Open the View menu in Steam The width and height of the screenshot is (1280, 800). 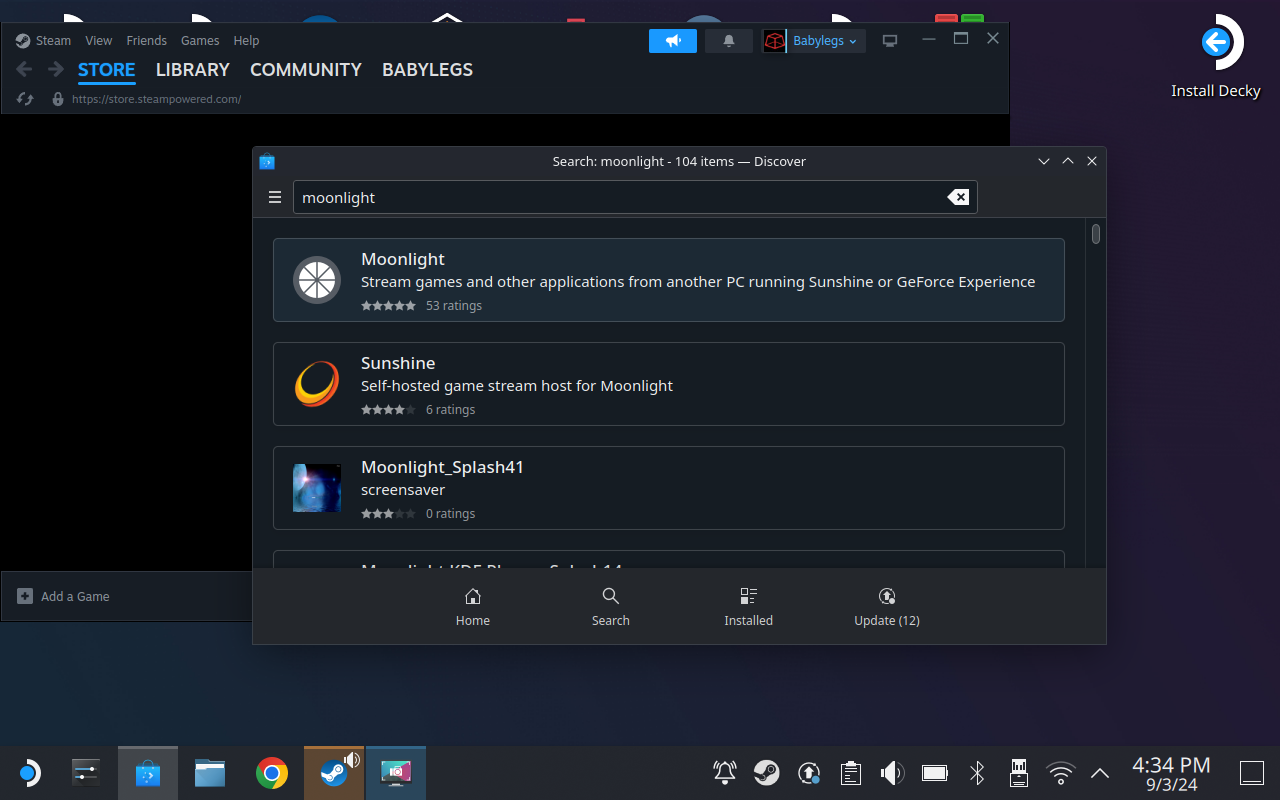[x=99, y=41]
